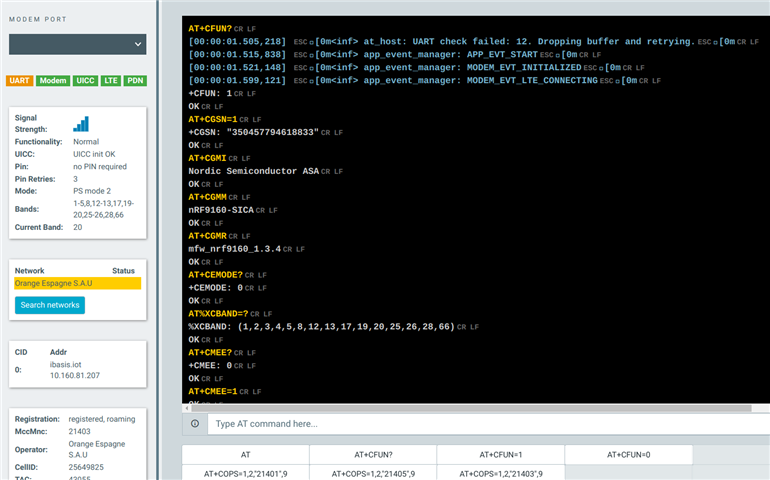The image size is (770, 480).
Task: Click the terminal horizontal scrollbar
Action: [x=476, y=408]
